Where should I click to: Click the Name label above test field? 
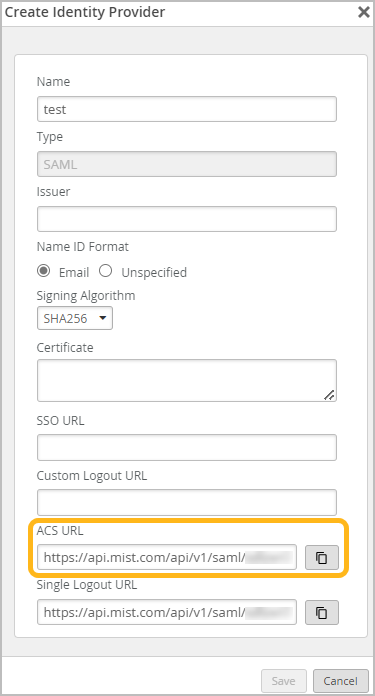click(x=53, y=82)
